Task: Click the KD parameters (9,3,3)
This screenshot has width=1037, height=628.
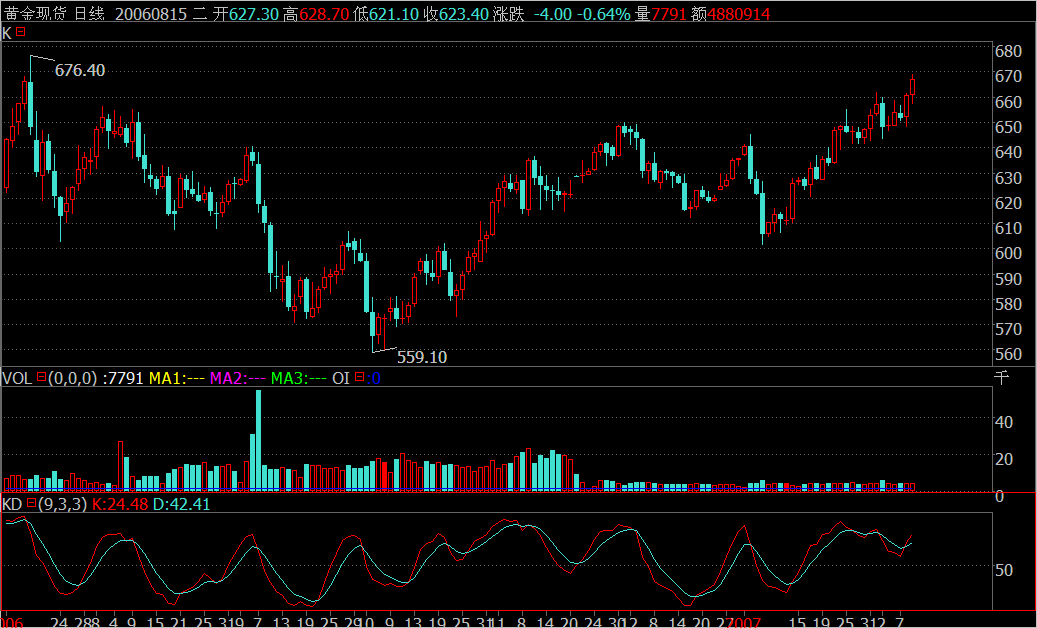Action: [x=62, y=504]
